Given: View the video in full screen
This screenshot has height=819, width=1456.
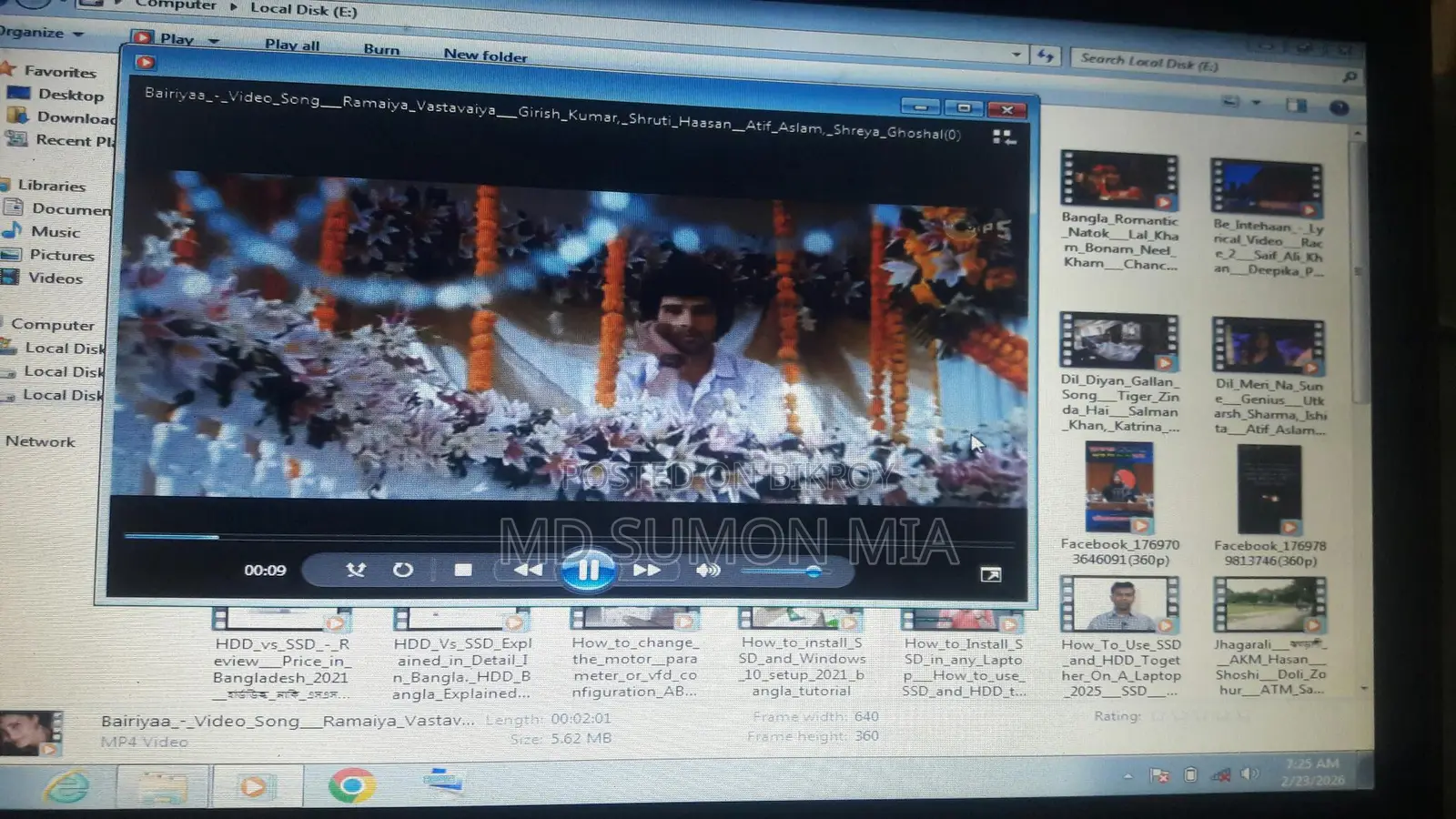Looking at the screenshot, I should [x=990, y=574].
